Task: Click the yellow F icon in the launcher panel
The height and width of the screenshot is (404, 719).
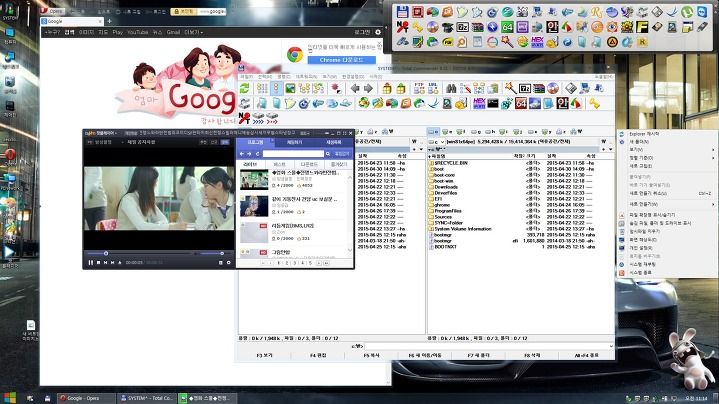Action: coord(642,27)
